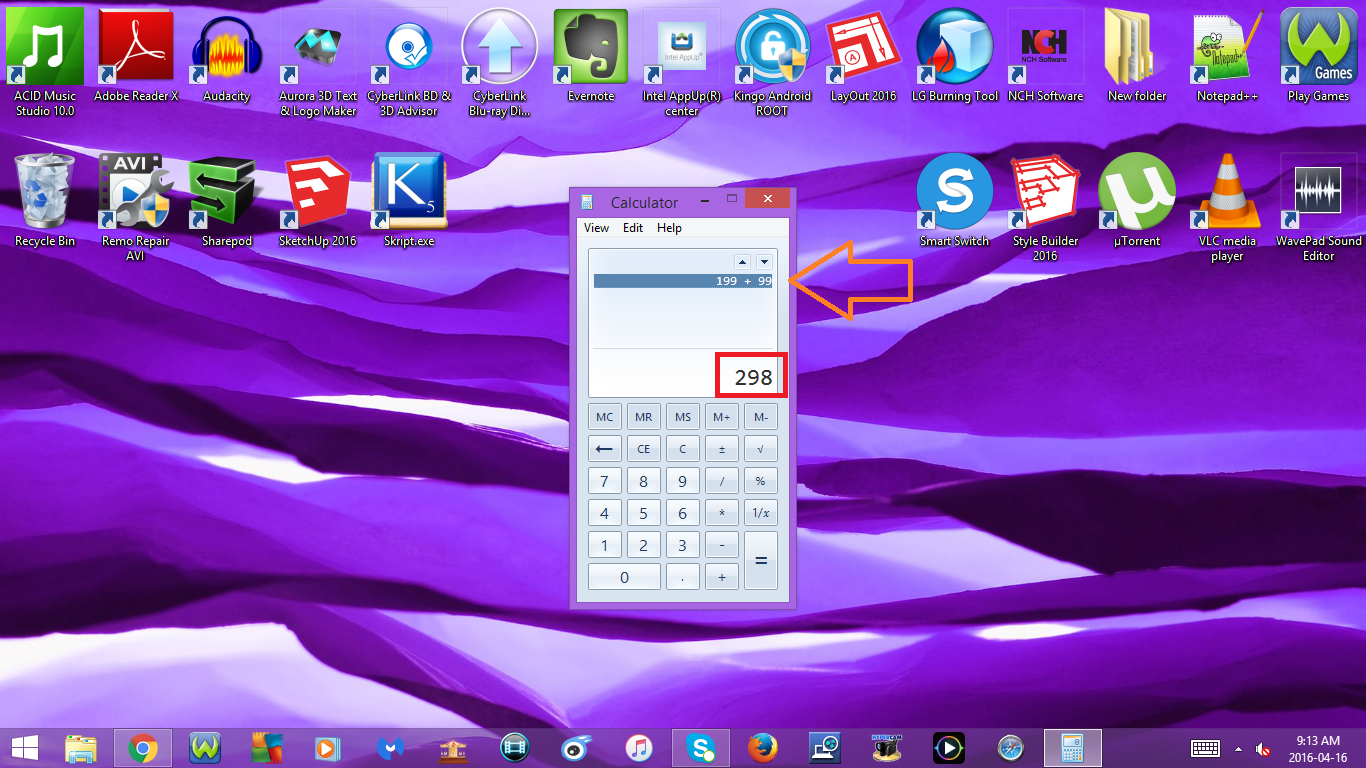Image resolution: width=1366 pixels, height=768 pixels.
Task: Clear entry with the CE button
Action: click(x=643, y=448)
